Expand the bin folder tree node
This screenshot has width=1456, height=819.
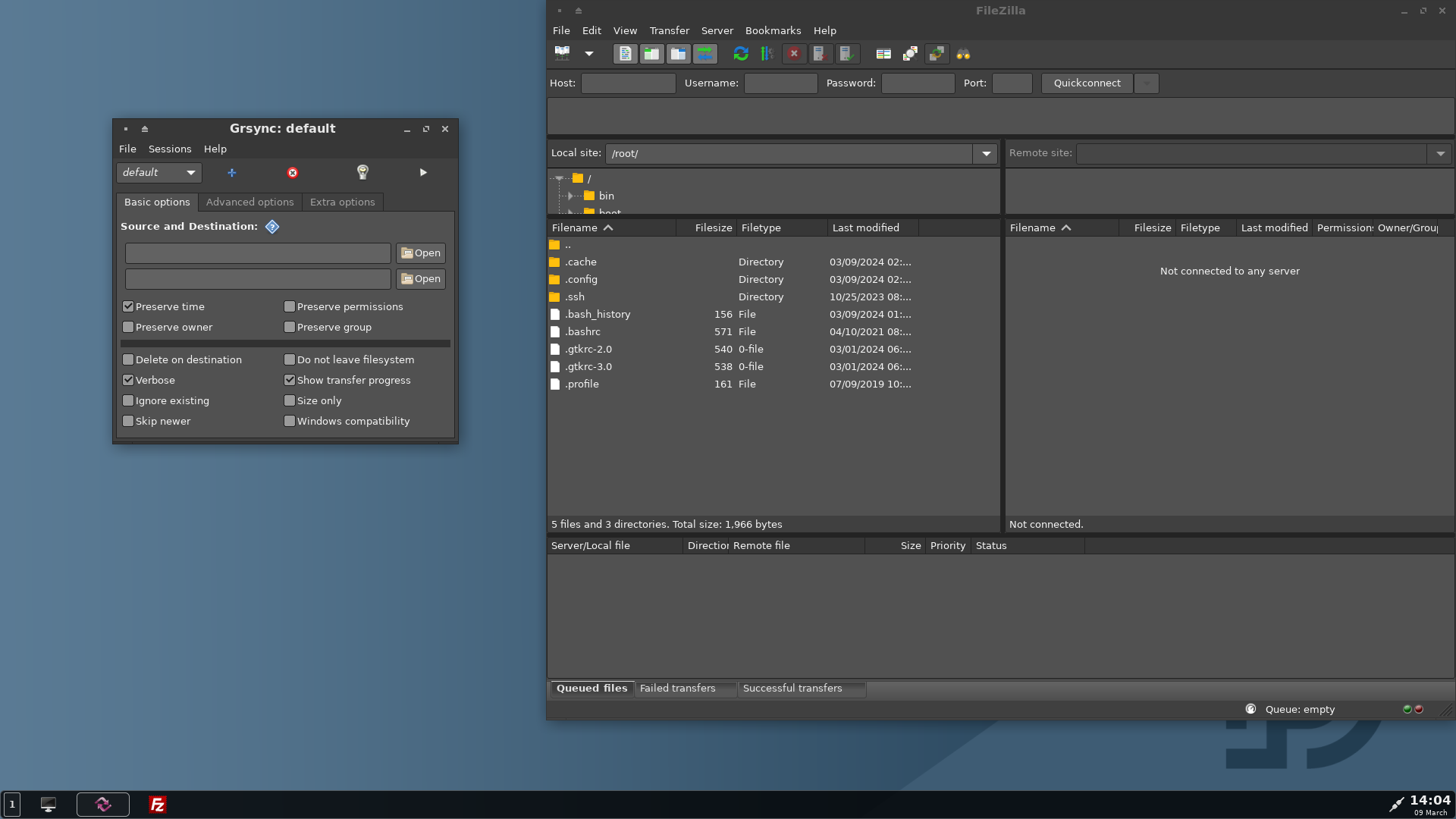coord(571,196)
